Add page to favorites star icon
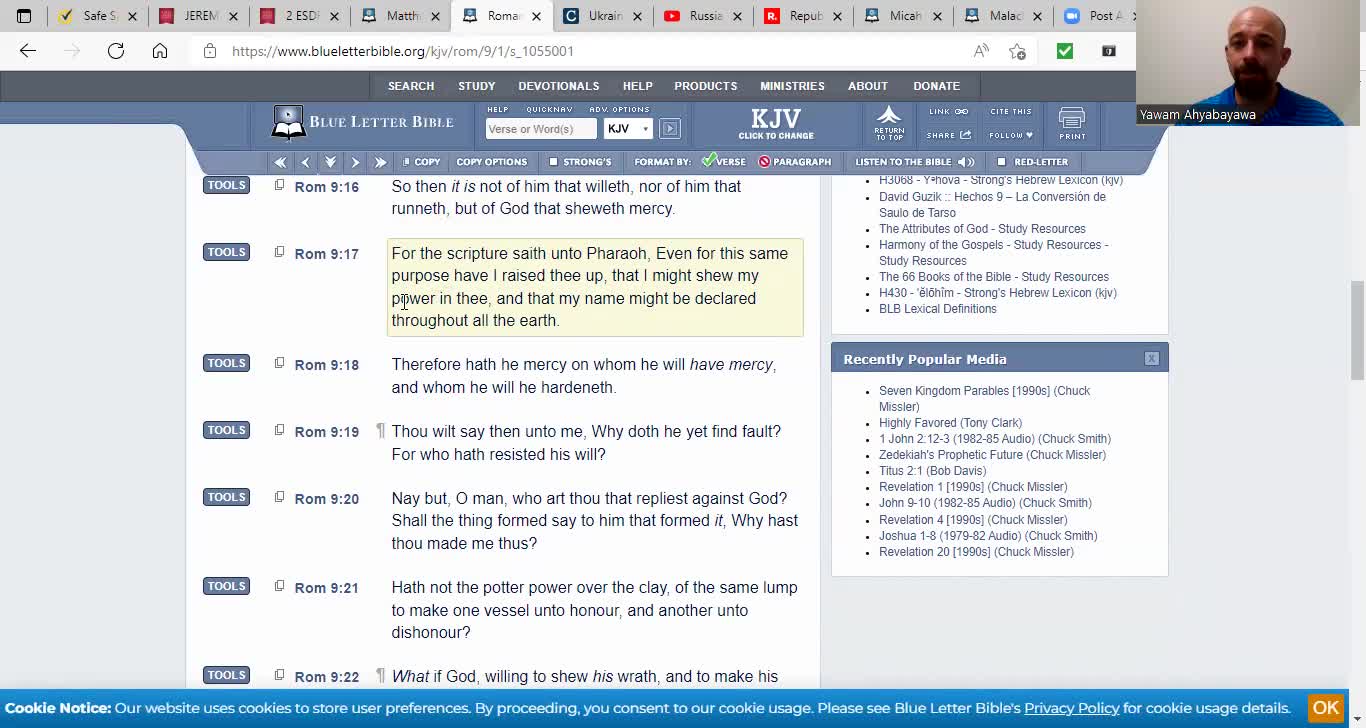 1017,51
